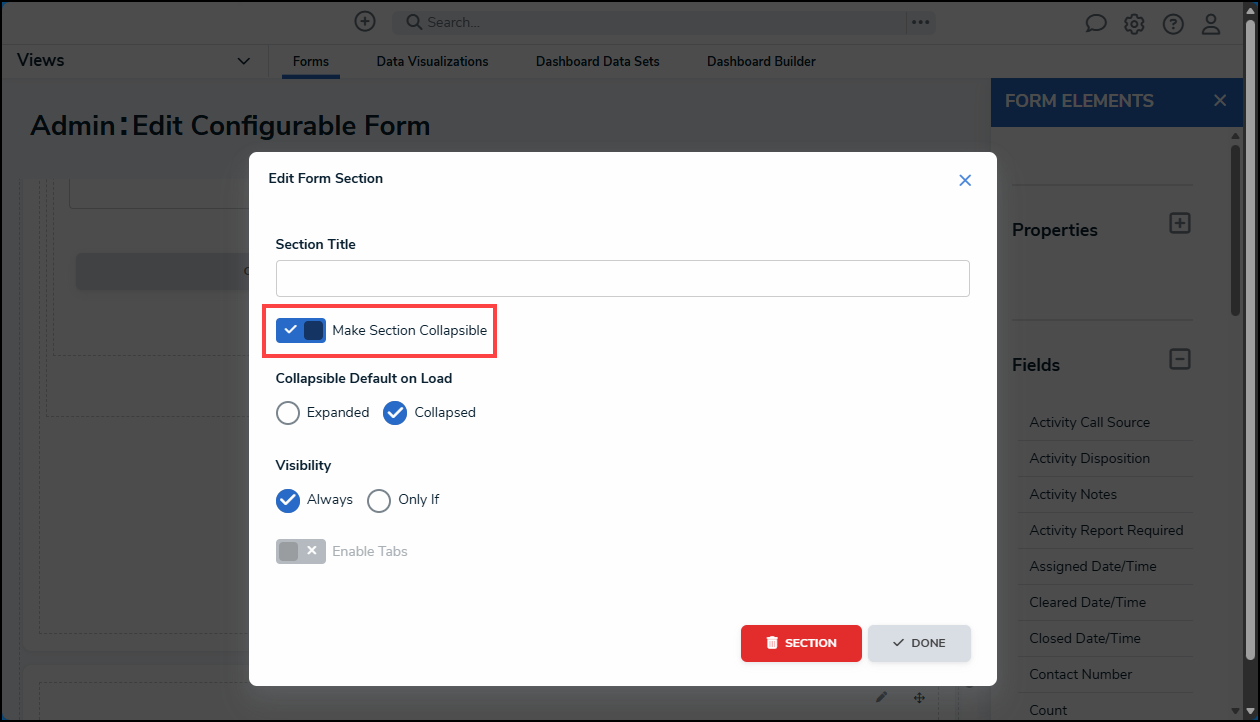Click the Section Title input field
This screenshot has width=1260, height=722.
coord(622,278)
